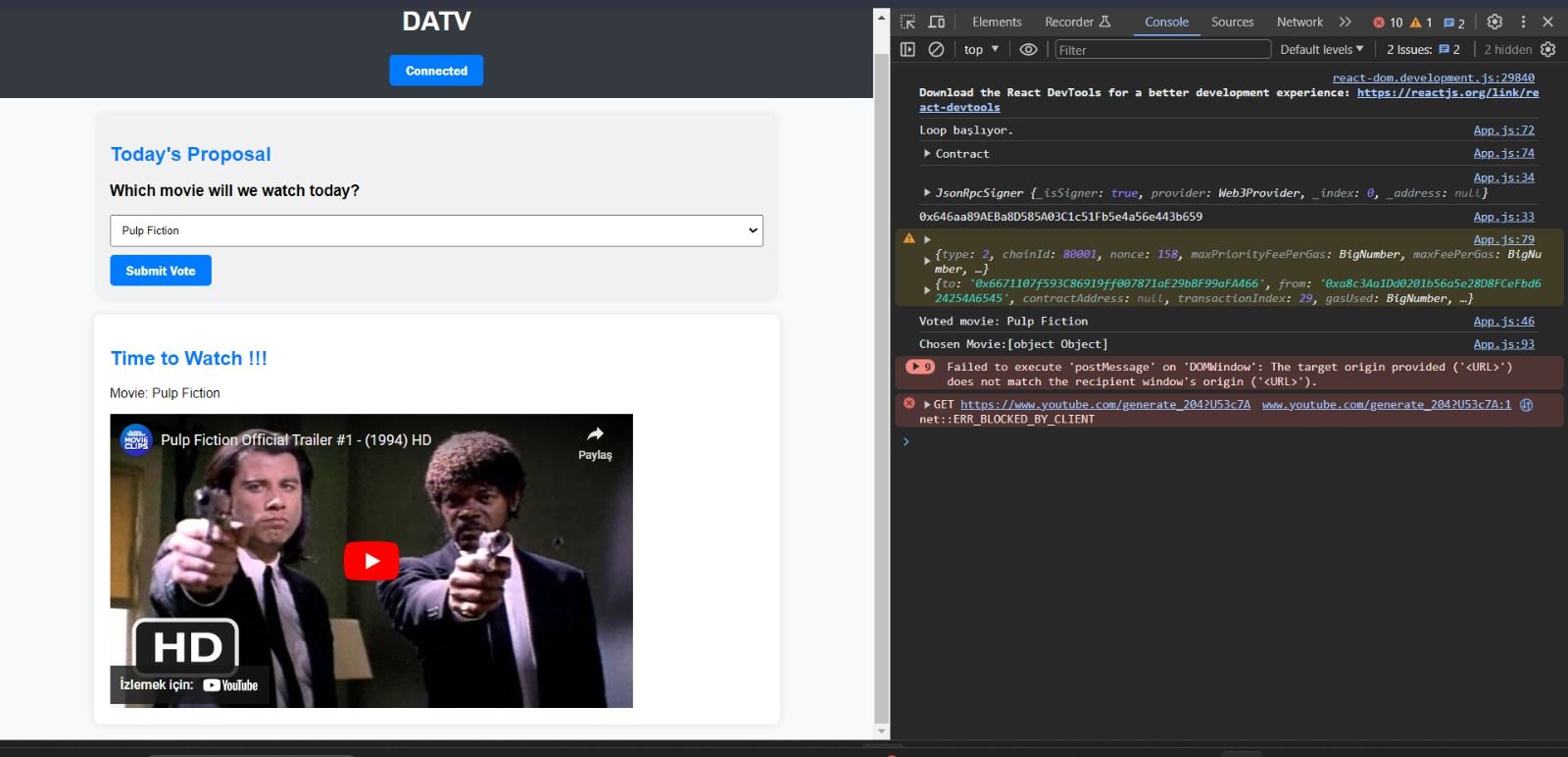The image size is (1568, 757).
Task: Click the Recorder tab flask icon
Action: tap(1105, 22)
